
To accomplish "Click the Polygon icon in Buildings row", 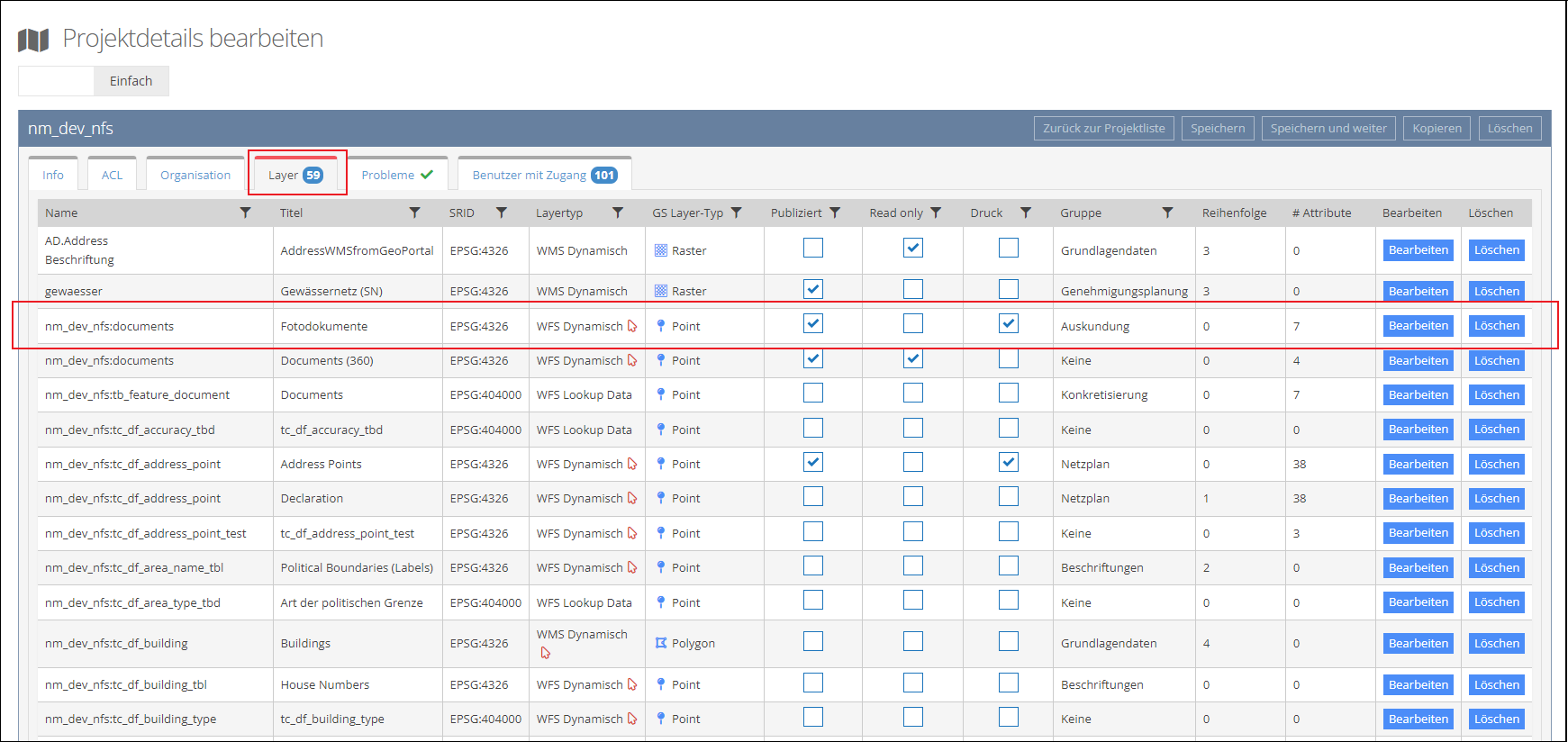I will point(661,643).
